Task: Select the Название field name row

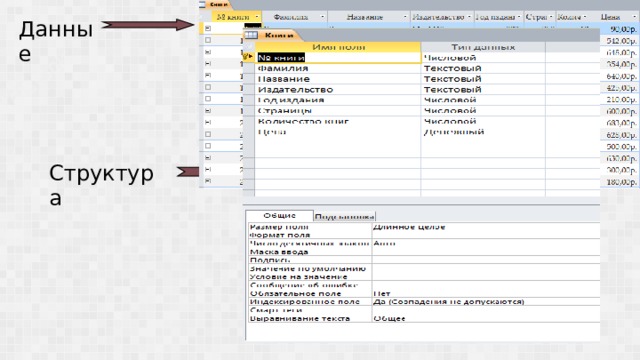Action: click(x=338, y=79)
